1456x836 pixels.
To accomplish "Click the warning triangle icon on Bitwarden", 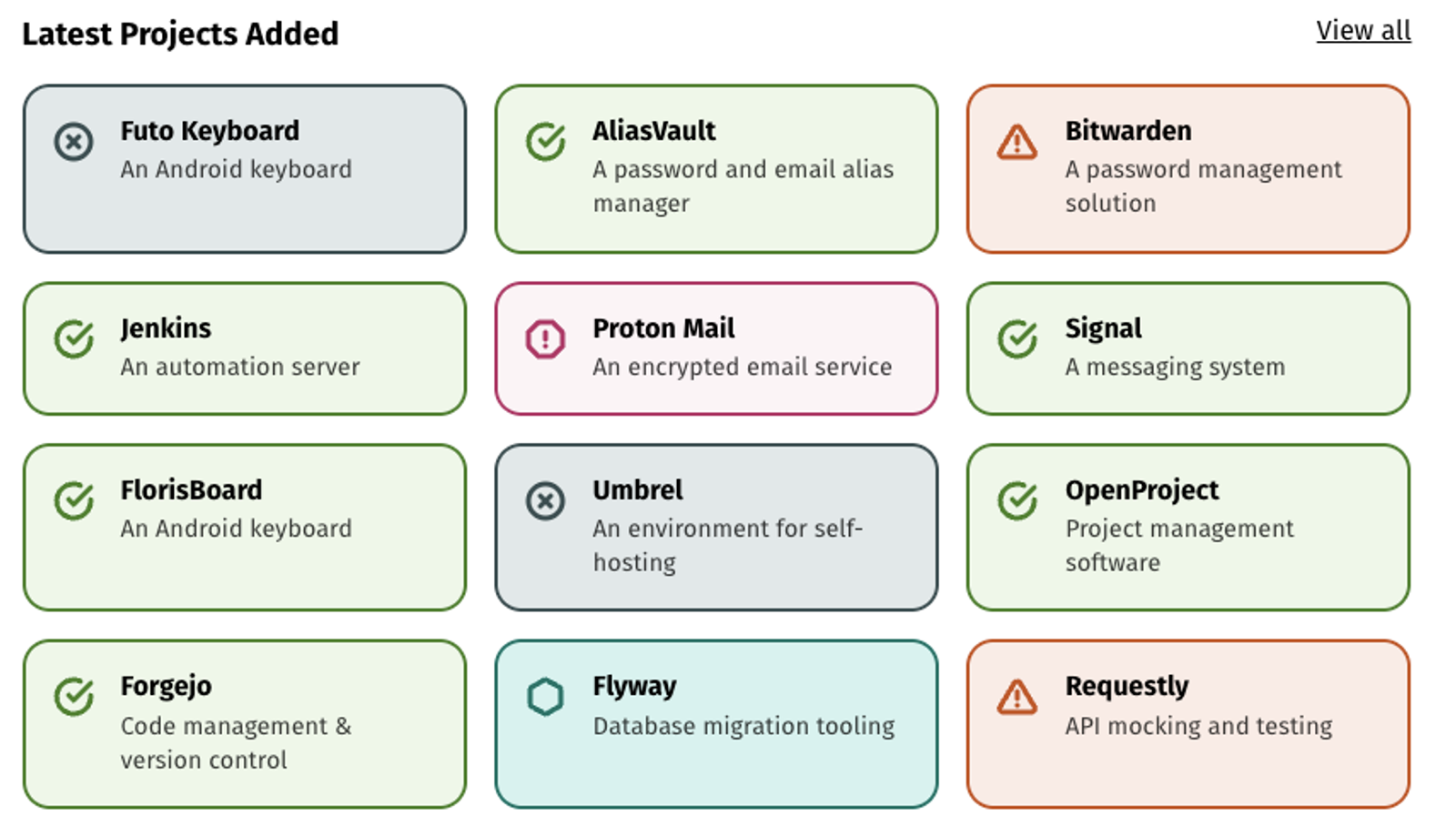I will [1017, 142].
